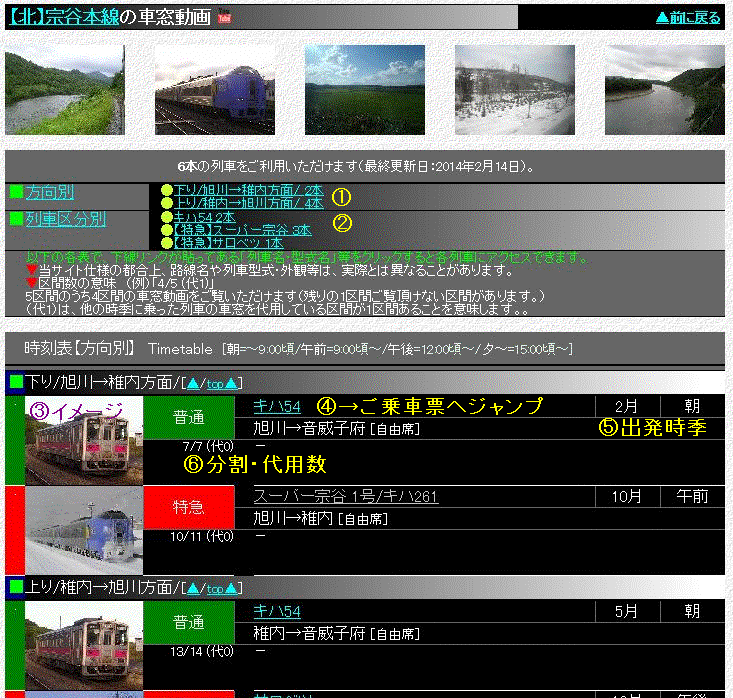The height and width of the screenshot is (698, 733).
Task: Open 上り/稚内→旭川方面/4本 link
Action: point(248,203)
